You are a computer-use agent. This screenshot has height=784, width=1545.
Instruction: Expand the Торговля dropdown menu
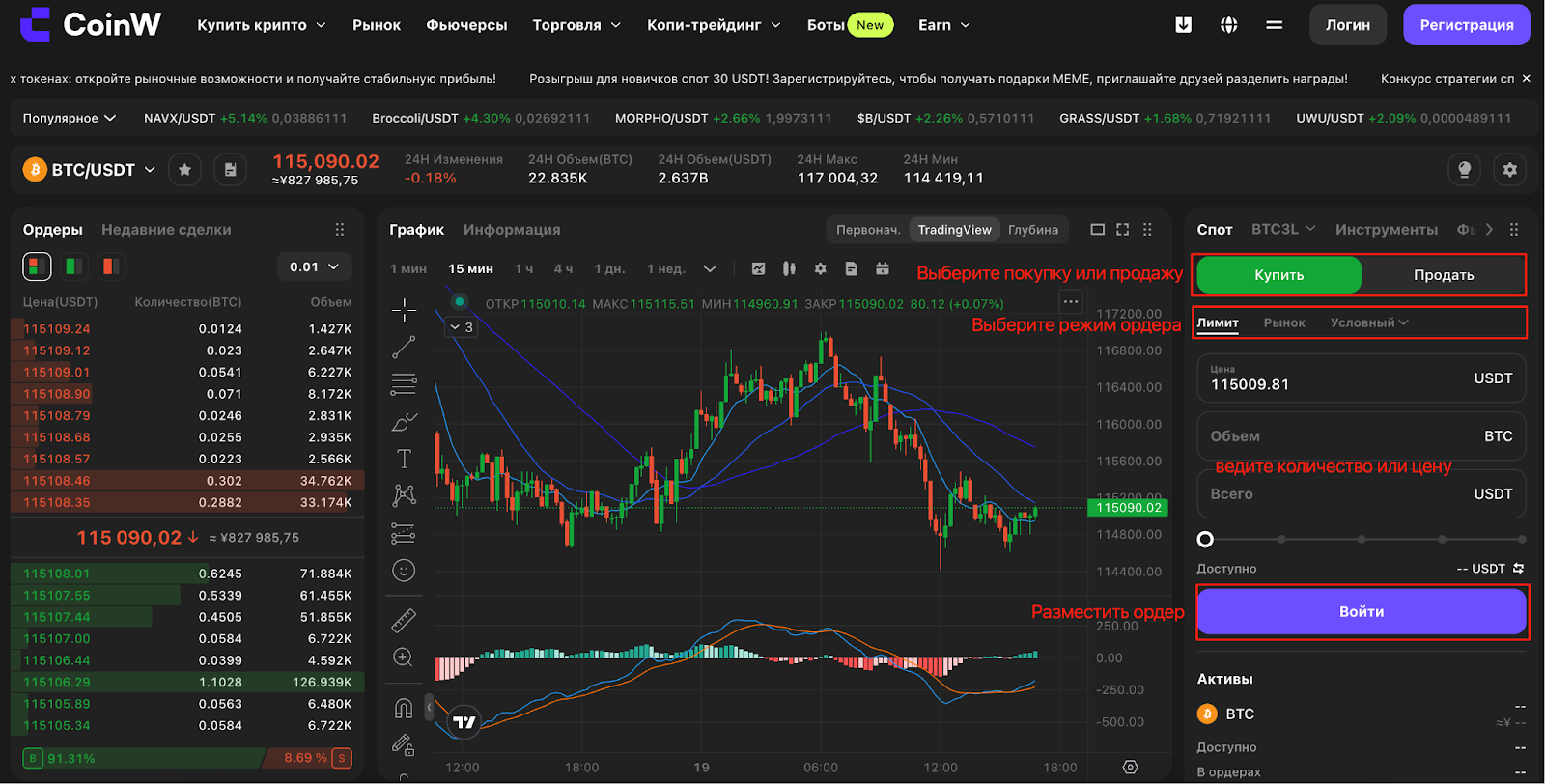576,25
